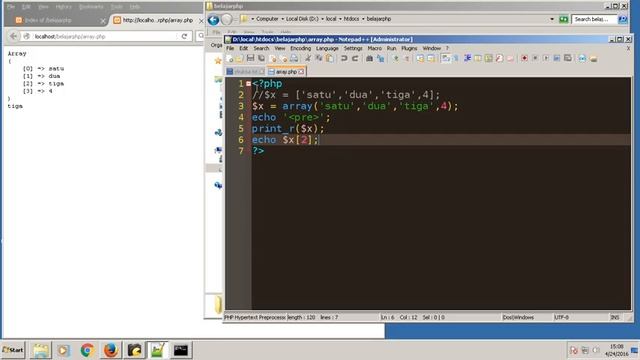
Task: Open the File menu in Notepad++
Action: [x=230, y=48]
